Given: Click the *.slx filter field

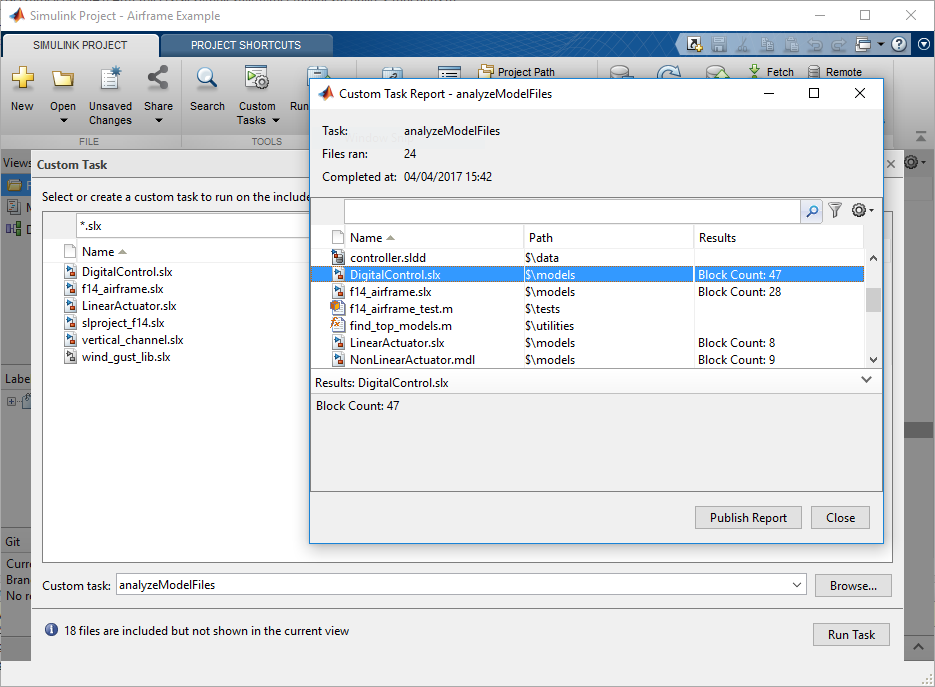Looking at the screenshot, I should 192,226.
